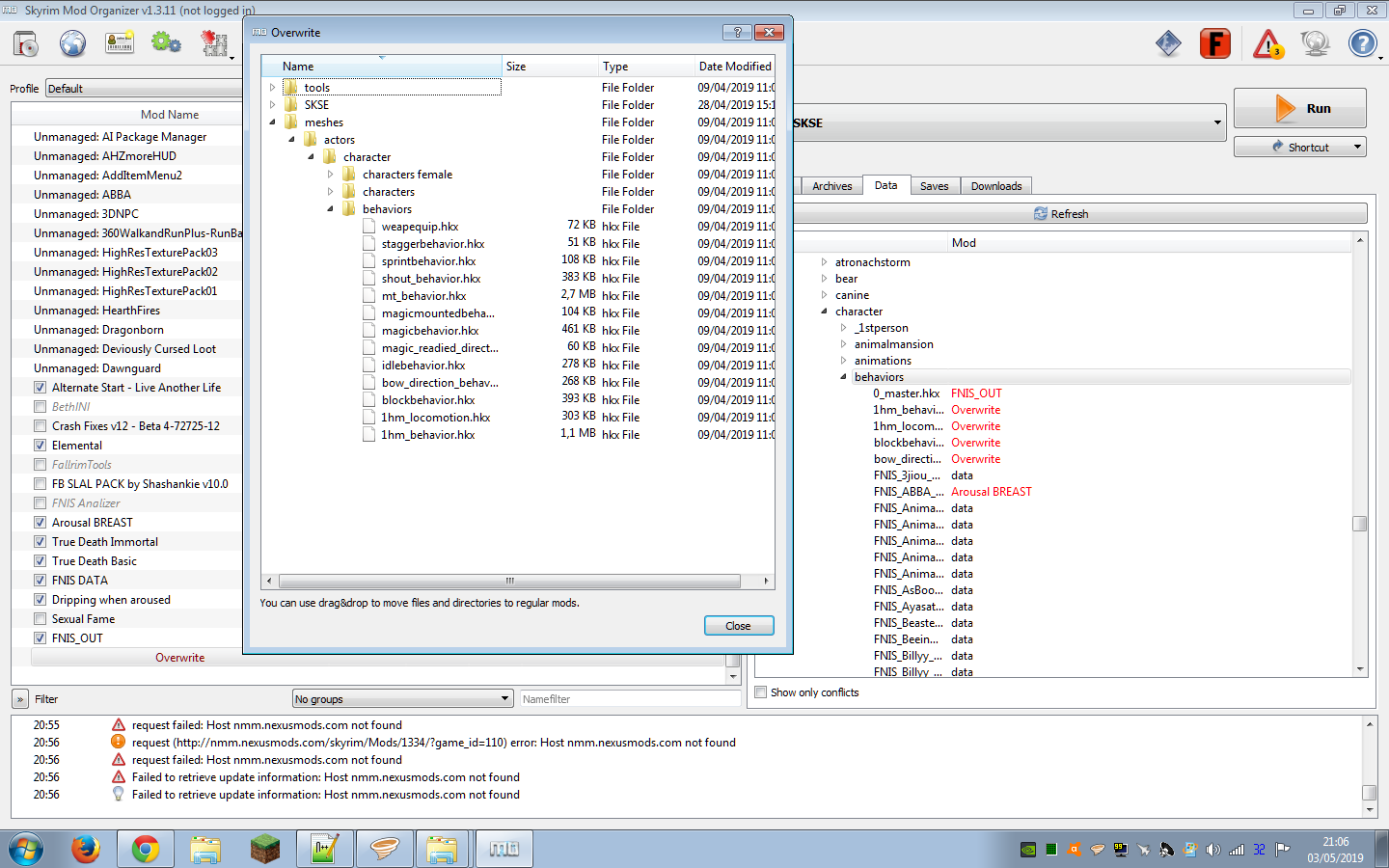Expand the animalmansion node in Data tree
Screen dimensions: 1389x868
pos(843,344)
